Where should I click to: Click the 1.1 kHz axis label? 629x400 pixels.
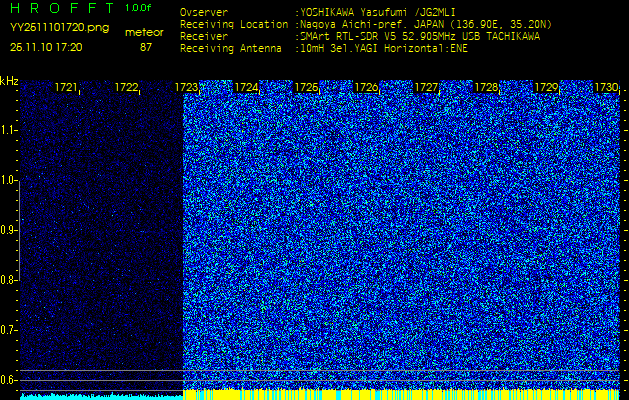9,130
